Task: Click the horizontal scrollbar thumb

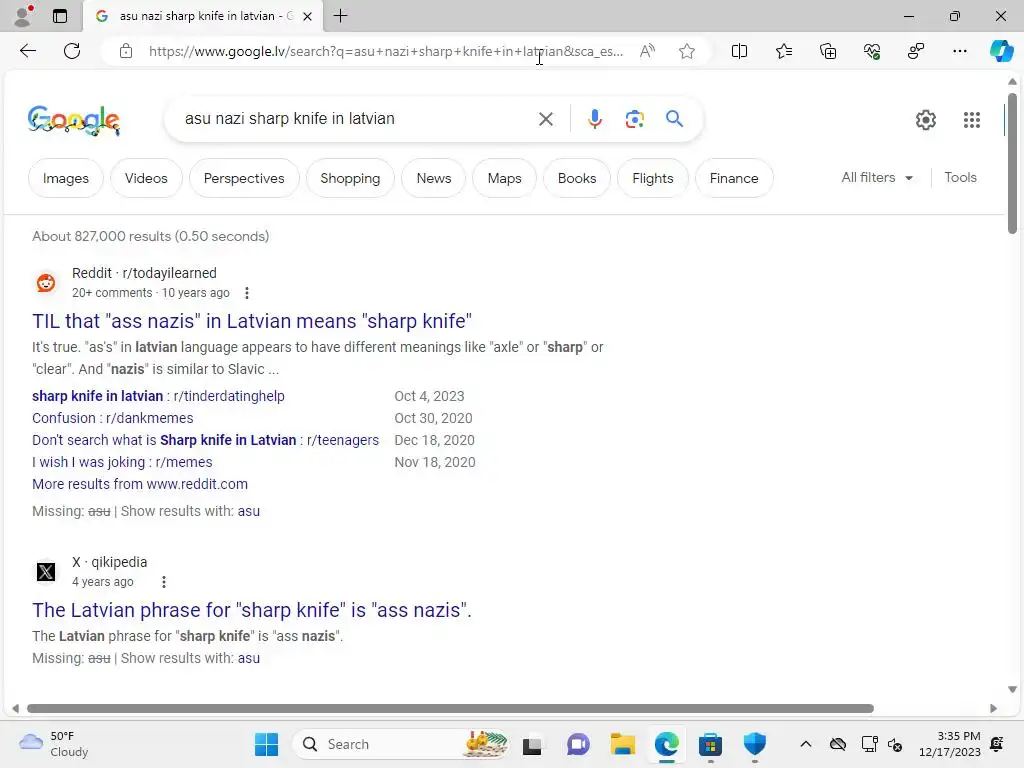Action: pyautogui.click(x=450, y=709)
